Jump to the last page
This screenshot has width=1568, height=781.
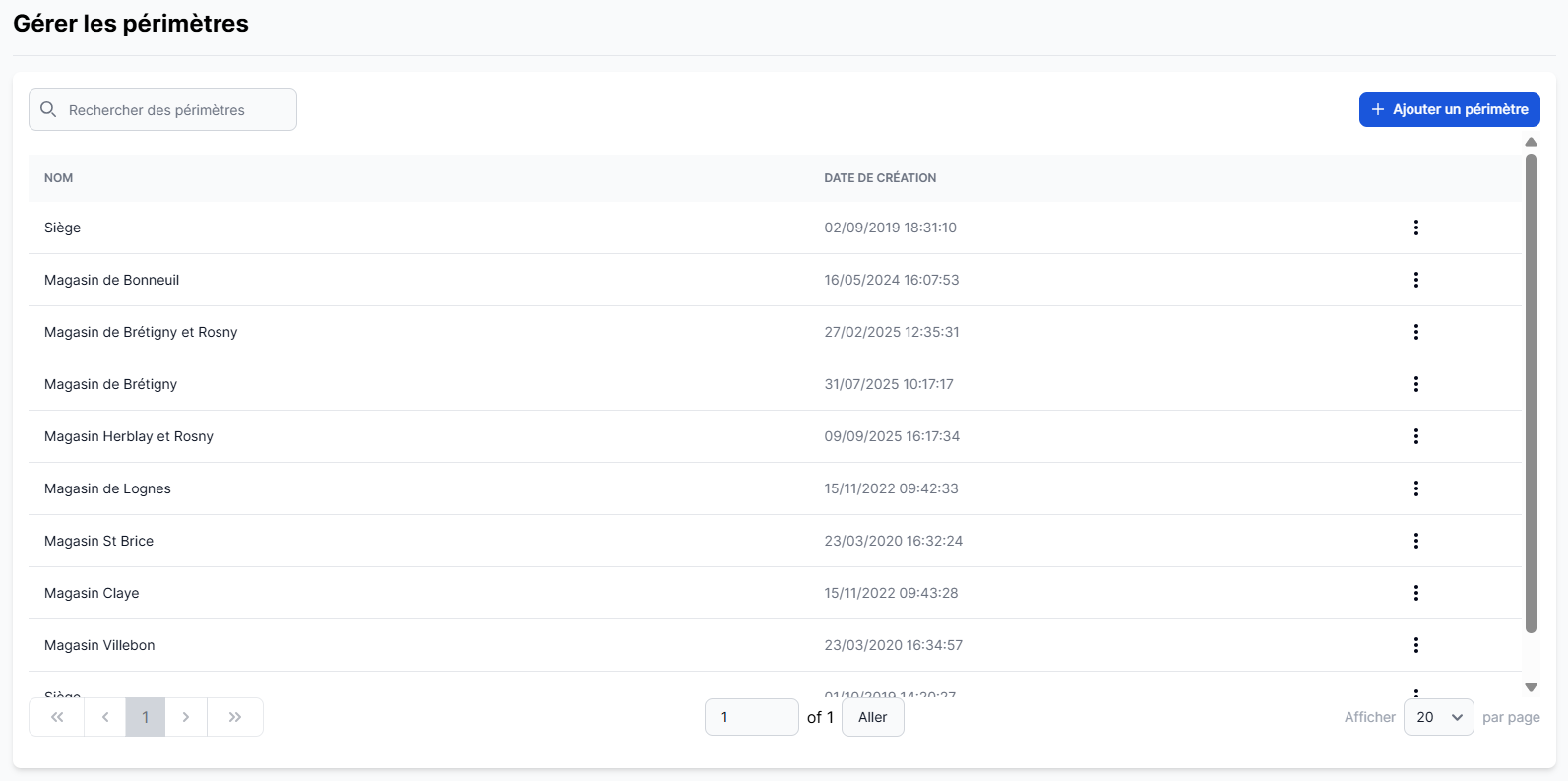235,717
